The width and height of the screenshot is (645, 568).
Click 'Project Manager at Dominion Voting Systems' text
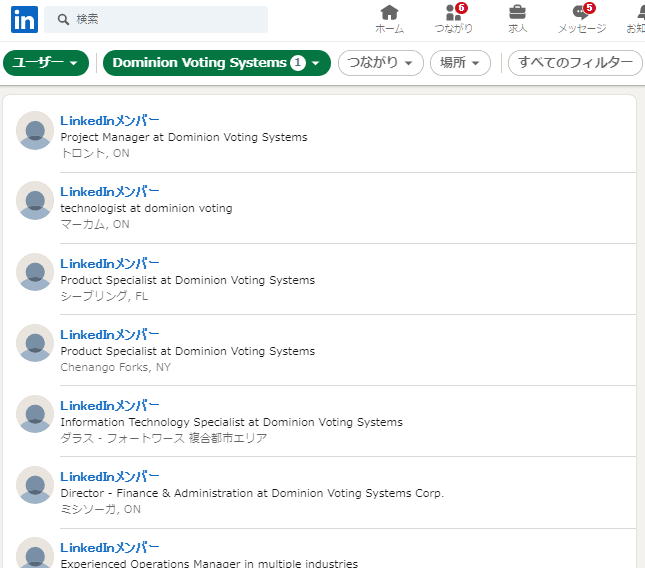(x=184, y=137)
